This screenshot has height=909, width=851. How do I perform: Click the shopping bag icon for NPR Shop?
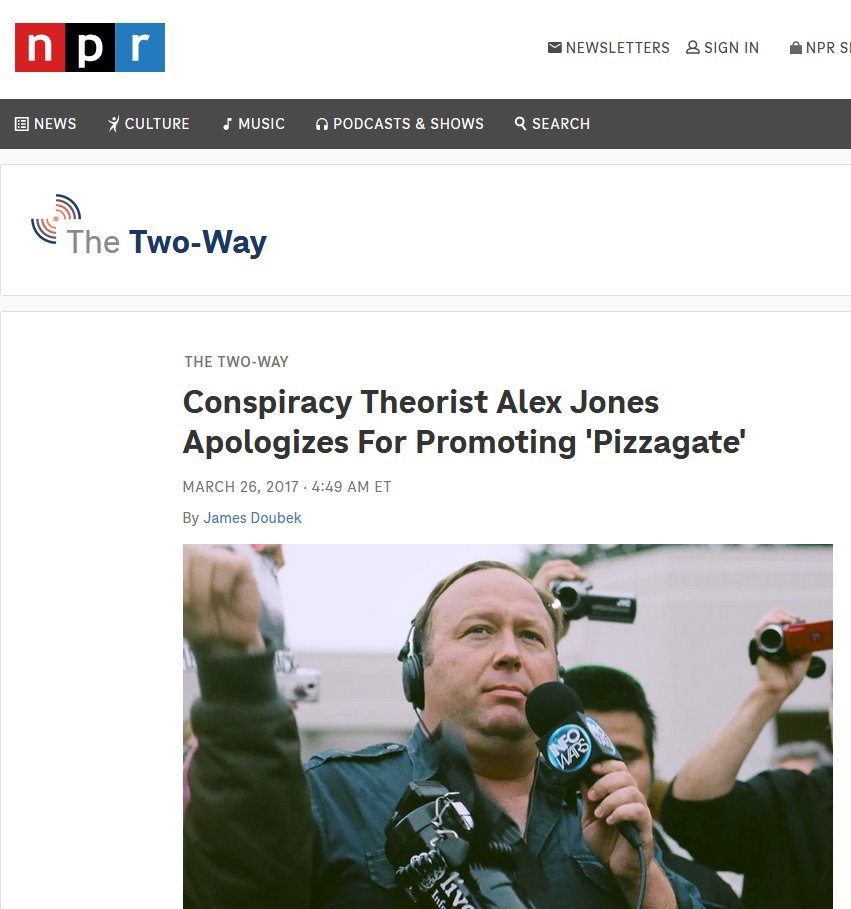pos(796,48)
